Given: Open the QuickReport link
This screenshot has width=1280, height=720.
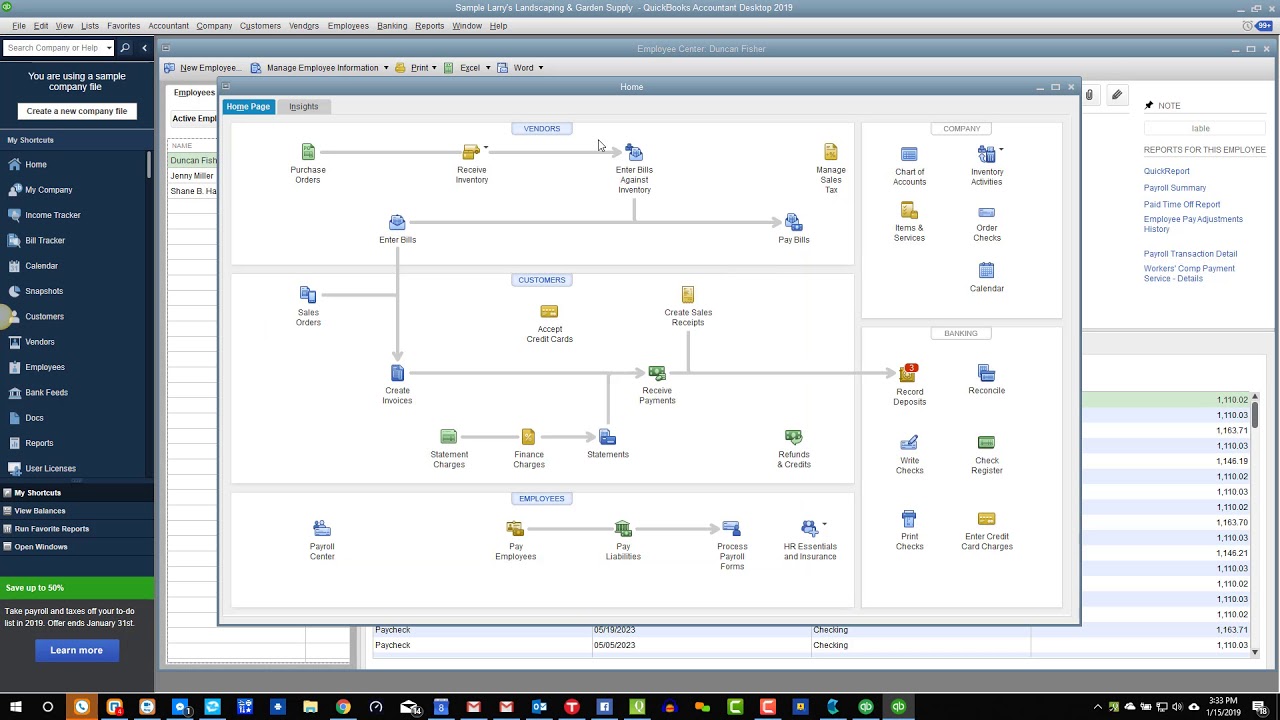Looking at the screenshot, I should pyautogui.click(x=1167, y=171).
